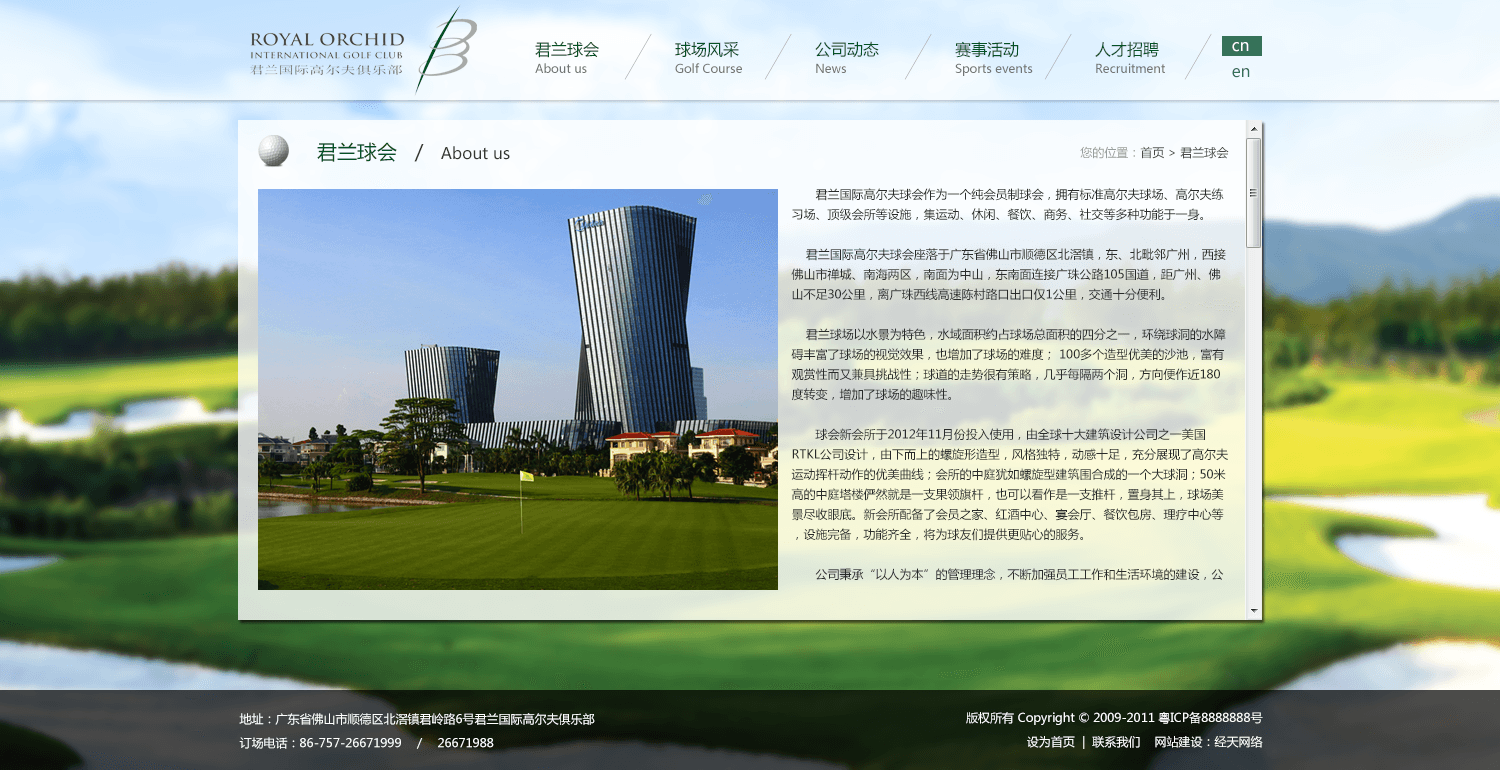Go to 公司动态 News section

point(846,57)
